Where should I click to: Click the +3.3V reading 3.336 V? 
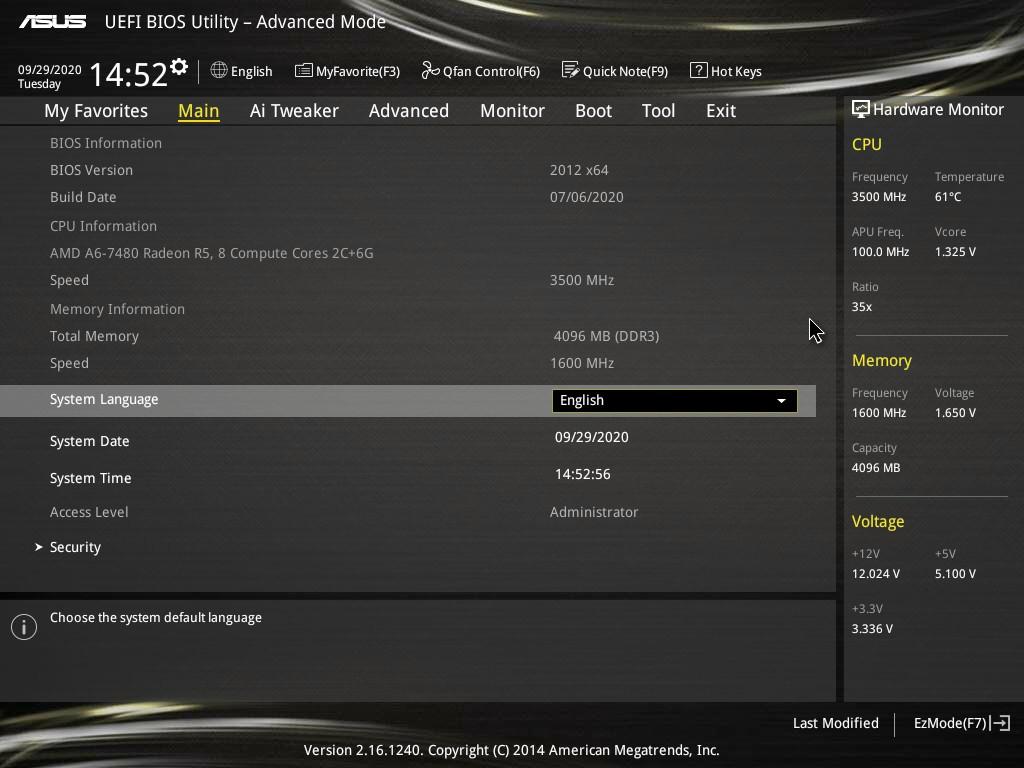[872, 629]
